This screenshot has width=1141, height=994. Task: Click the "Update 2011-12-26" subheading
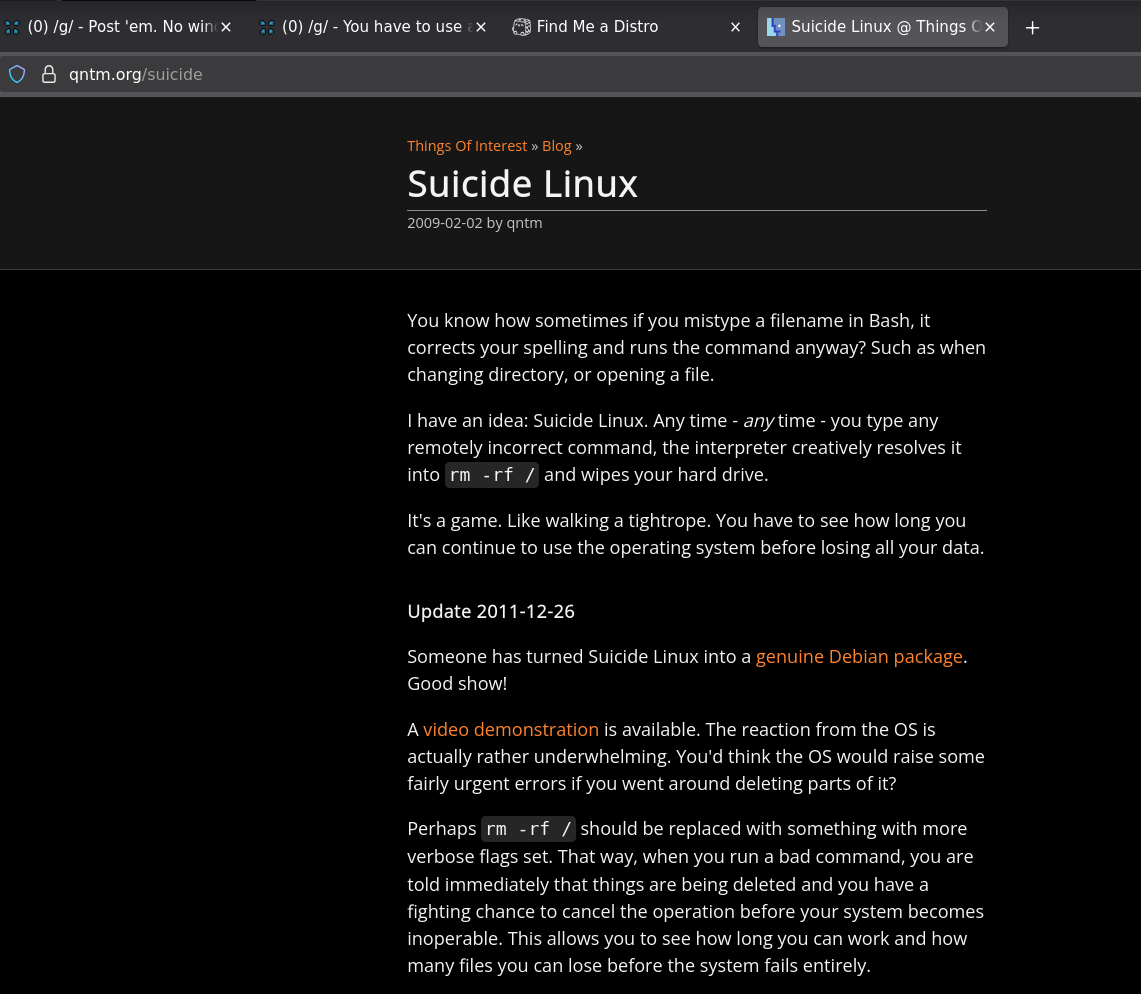tap(491, 611)
